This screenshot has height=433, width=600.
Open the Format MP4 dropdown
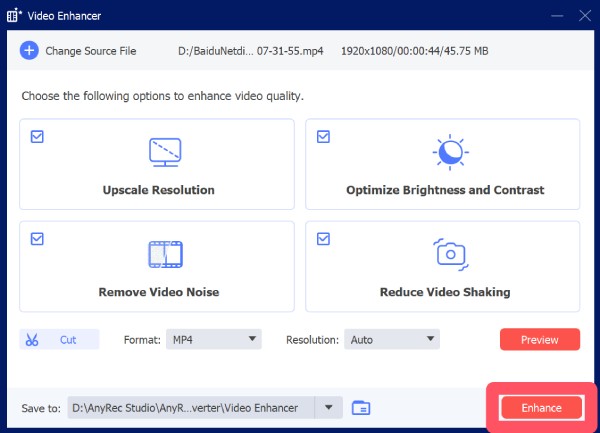tap(213, 340)
